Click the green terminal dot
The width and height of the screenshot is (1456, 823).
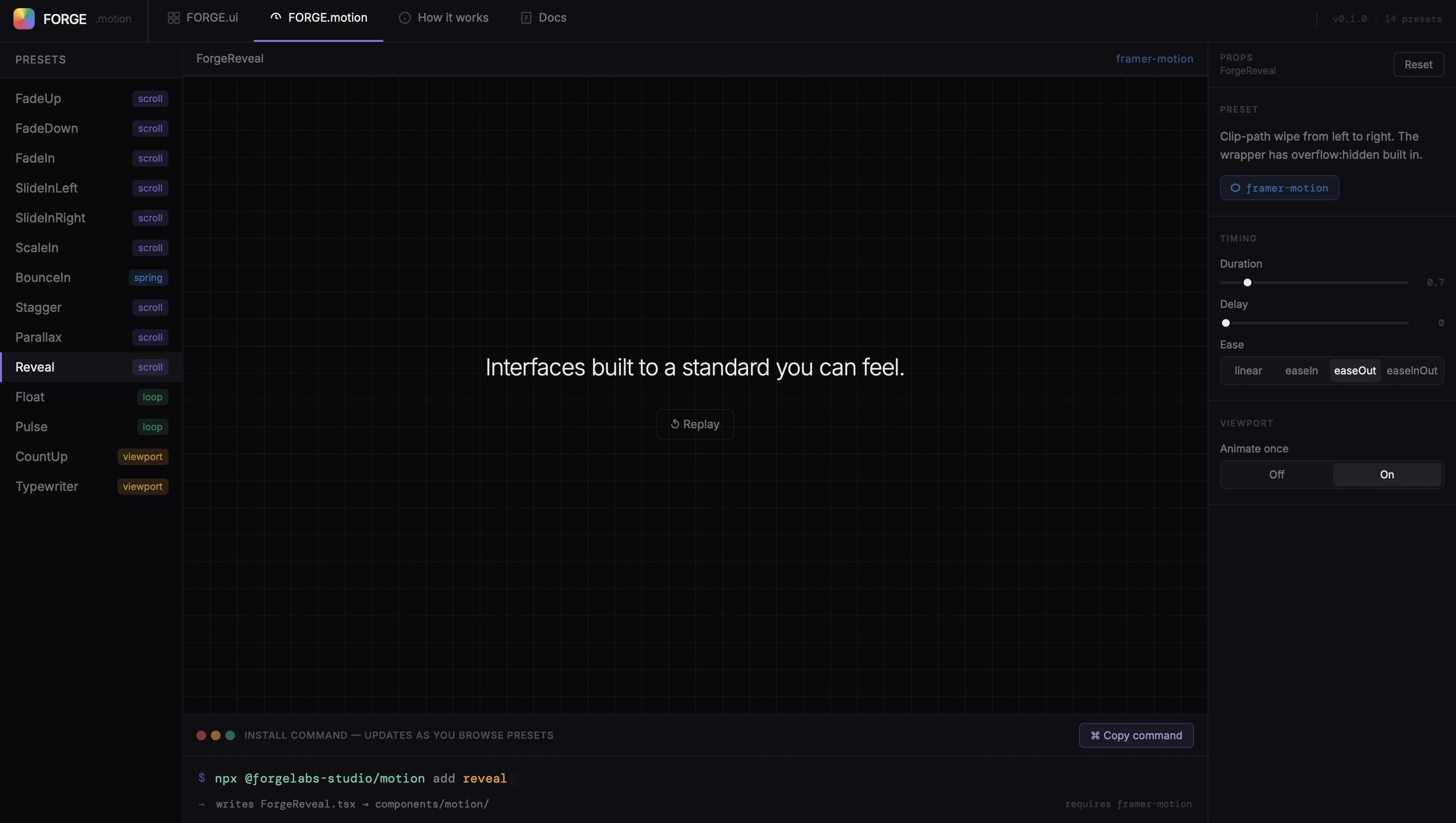coord(230,735)
